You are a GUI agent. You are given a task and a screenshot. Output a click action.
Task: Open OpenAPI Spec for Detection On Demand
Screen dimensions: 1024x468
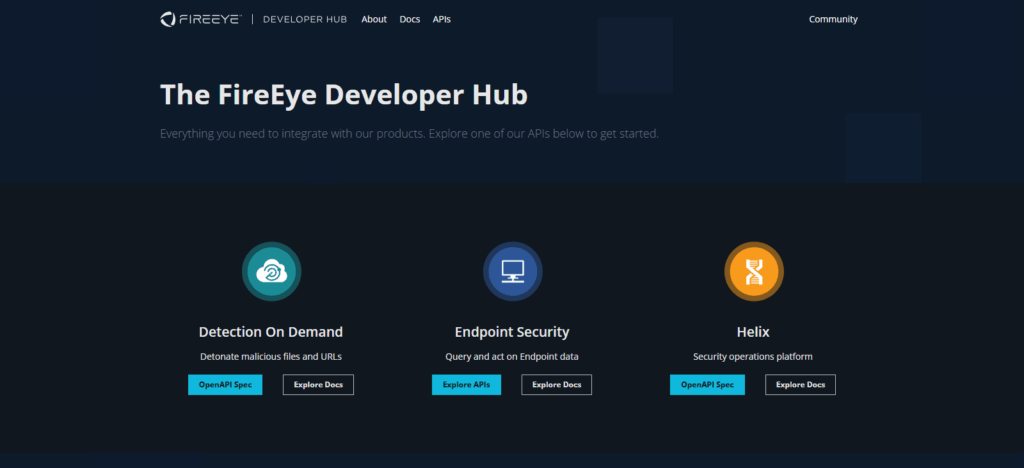pos(225,385)
